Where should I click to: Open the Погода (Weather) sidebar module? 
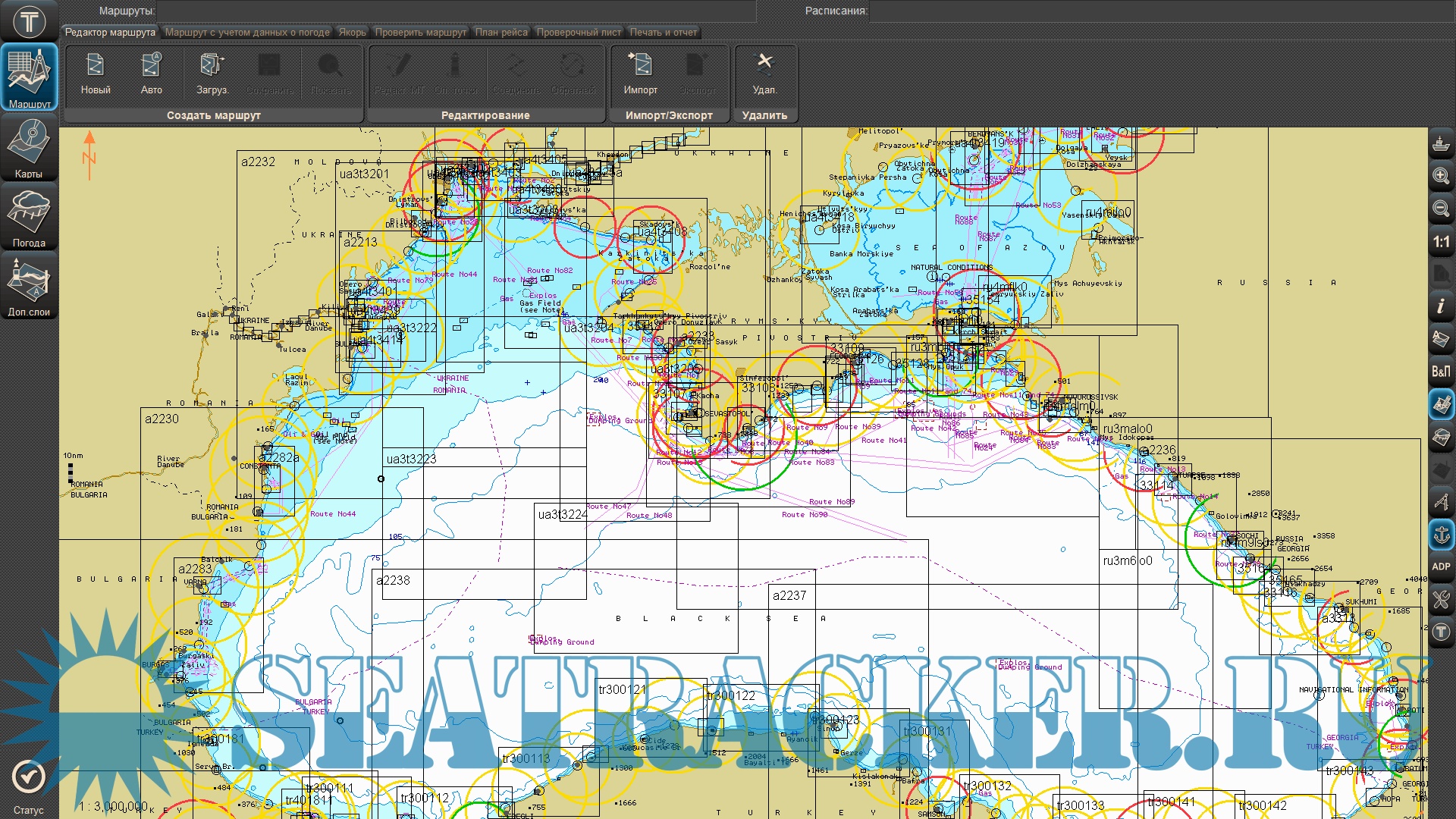(29, 217)
